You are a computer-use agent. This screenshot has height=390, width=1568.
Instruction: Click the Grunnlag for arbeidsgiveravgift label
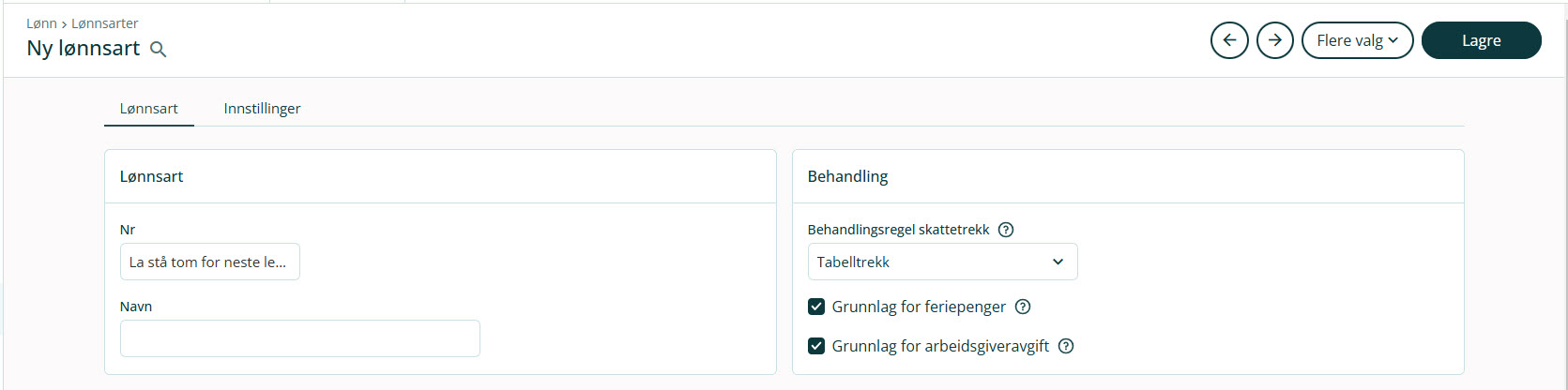coord(940,346)
